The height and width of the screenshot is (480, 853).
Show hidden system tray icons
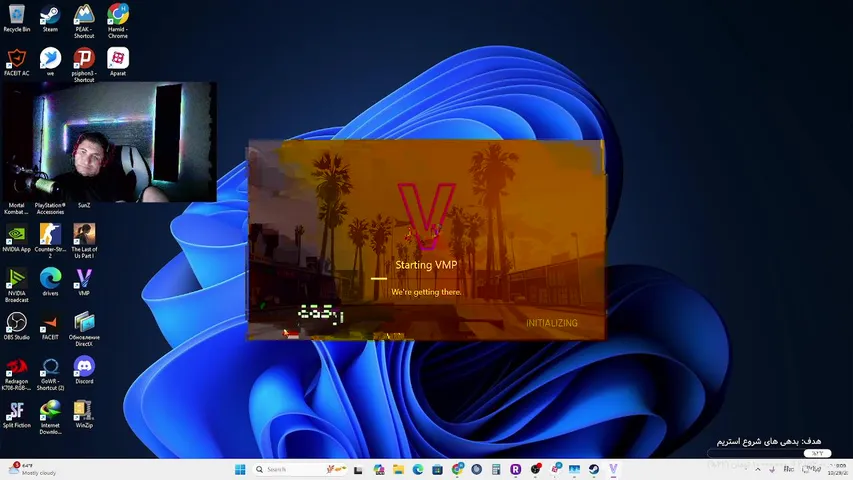(757, 470)
